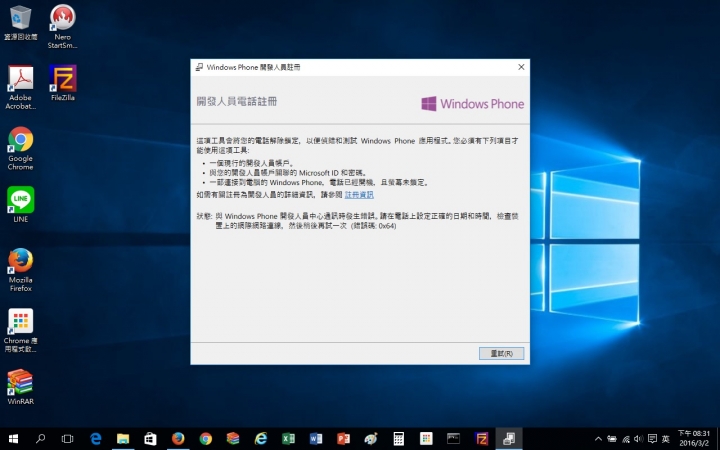Open PowerPoint from the taskbar
The image size is (720, 450).
point(343,439)
